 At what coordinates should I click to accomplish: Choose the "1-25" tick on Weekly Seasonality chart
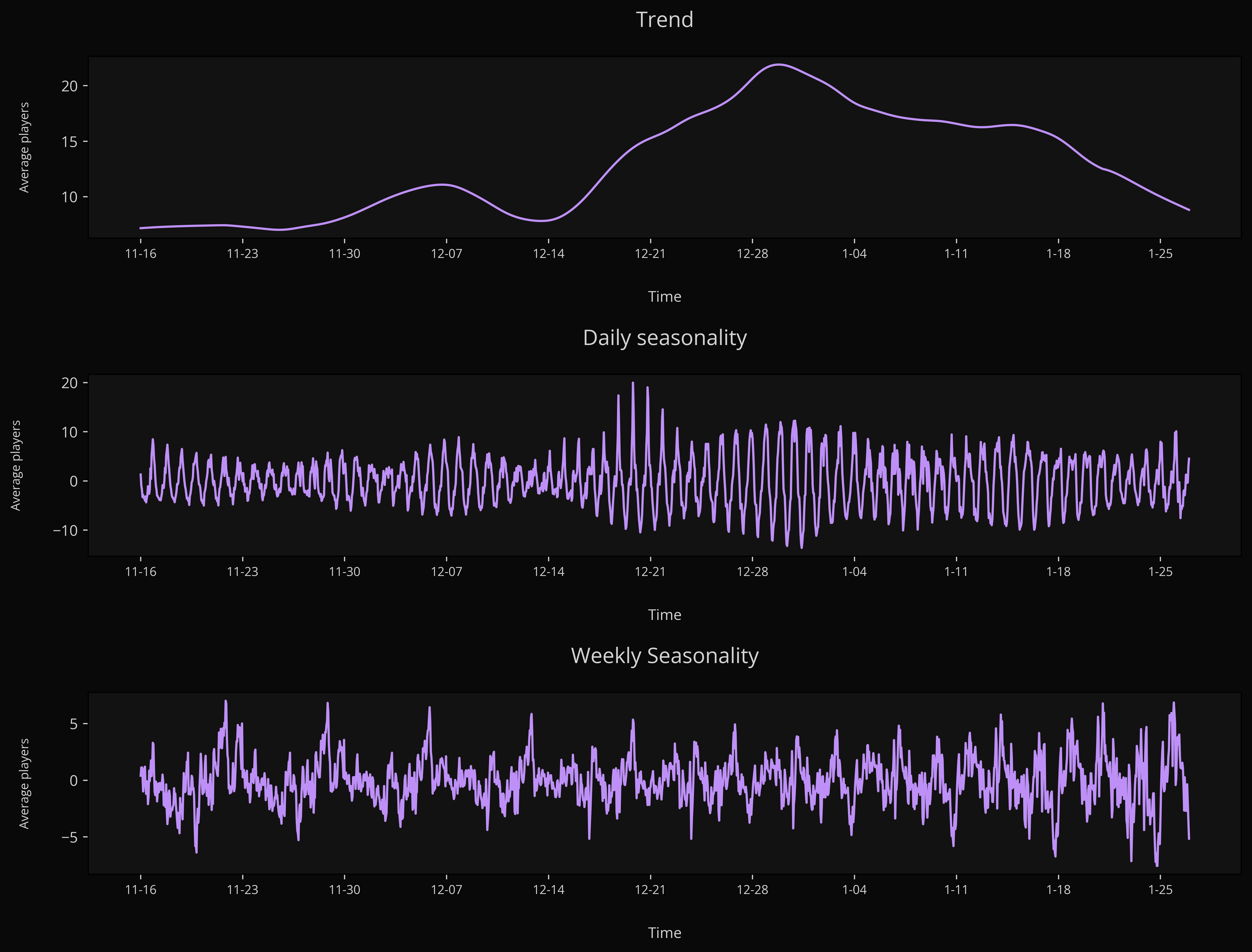click(x=1161, y=890)
